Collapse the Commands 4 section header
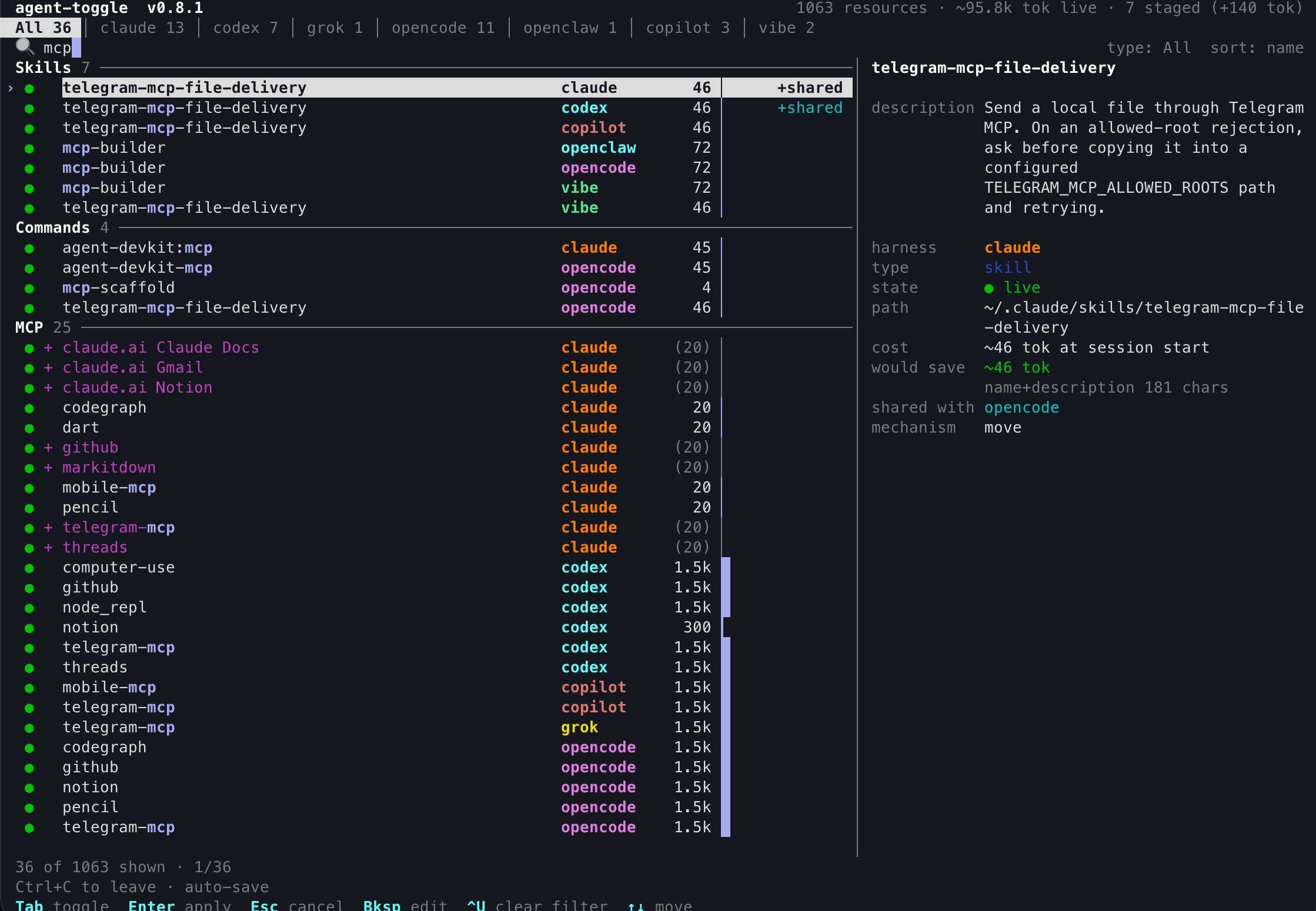The height and width of the screenshot is (911, 1316). pos(62,227)
